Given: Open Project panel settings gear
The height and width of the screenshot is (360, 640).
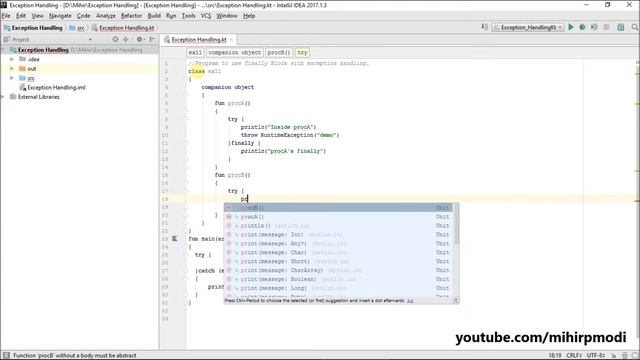Looking at the screenshot, I should click(139, 40).
